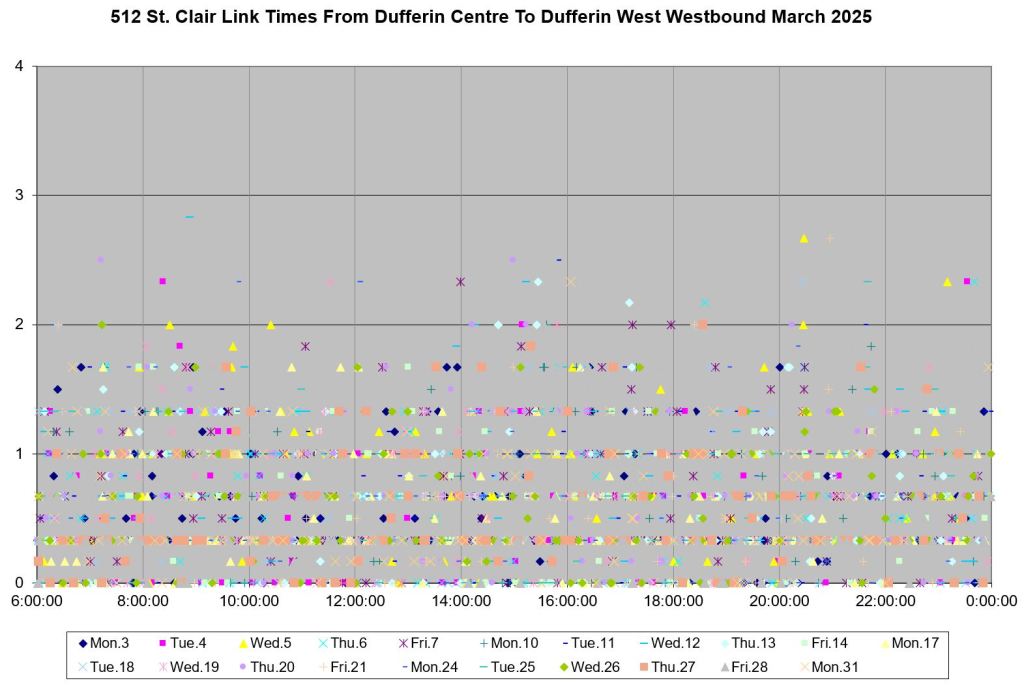Click the 12:00:00 x-axis label
The height and width of the screenshot is (685, 1024).
click(355, 601)
